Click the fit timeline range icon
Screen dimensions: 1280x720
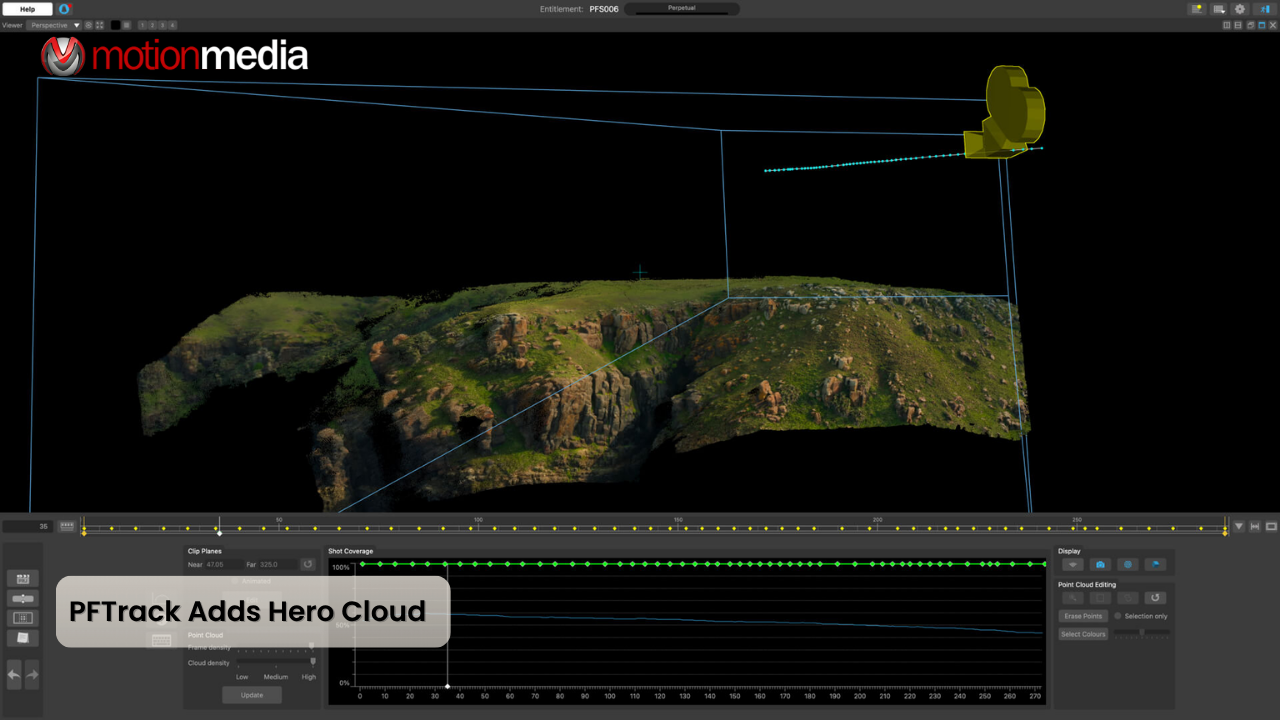click(x=1255, y=526)
